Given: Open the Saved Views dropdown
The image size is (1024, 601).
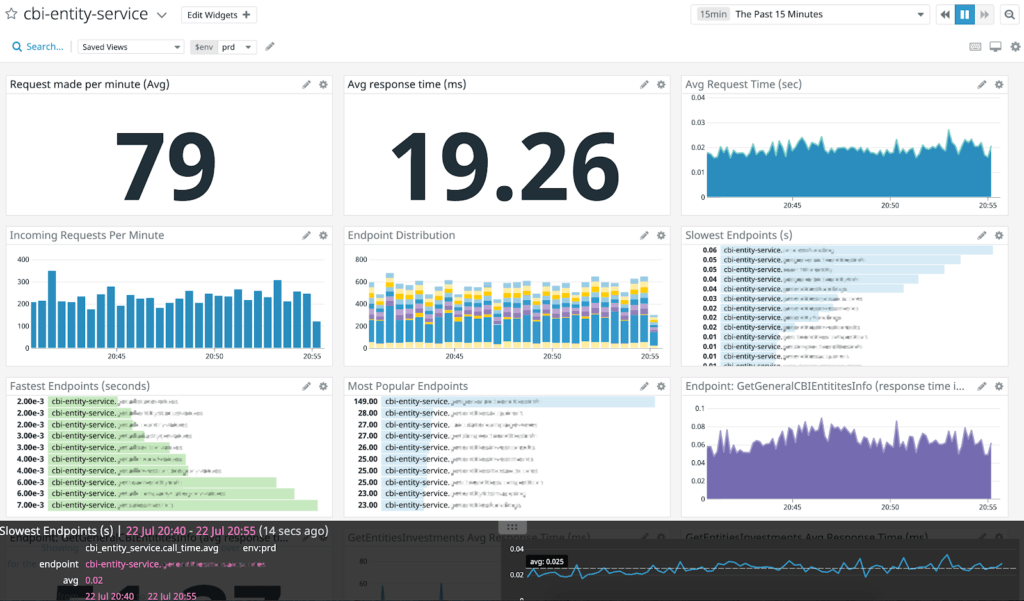Looking at the screenshot, I should [131, 47].
